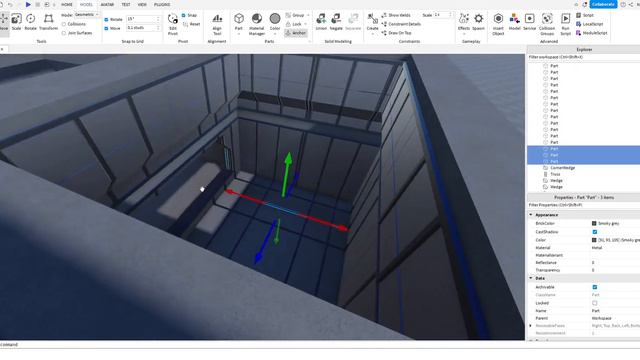Image resolution: width=640 pixels, height=360 pixels.
Task: Click the pivot Reset button
Action: [192, 24]
